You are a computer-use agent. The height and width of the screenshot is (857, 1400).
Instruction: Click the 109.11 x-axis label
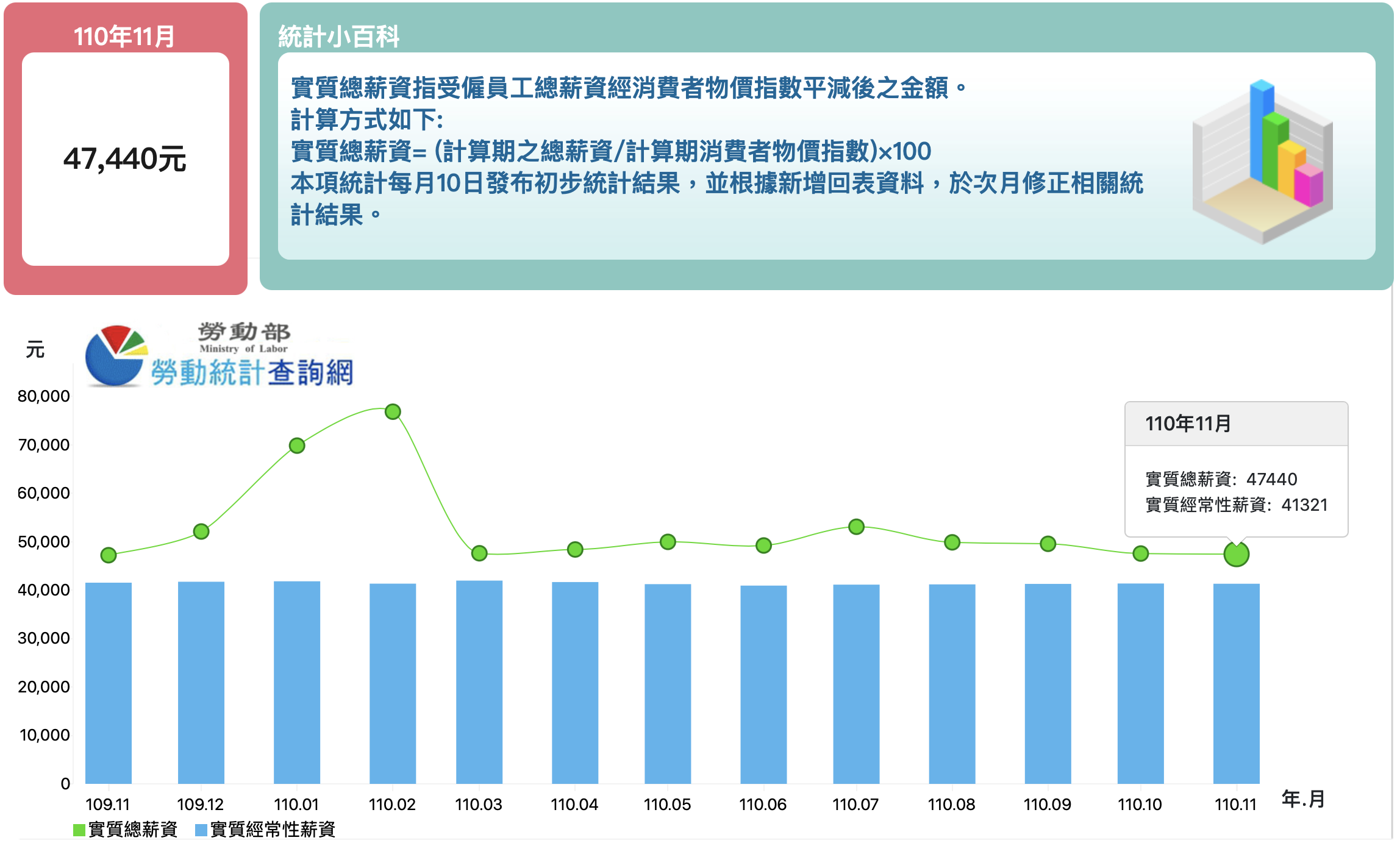[108, 805]
